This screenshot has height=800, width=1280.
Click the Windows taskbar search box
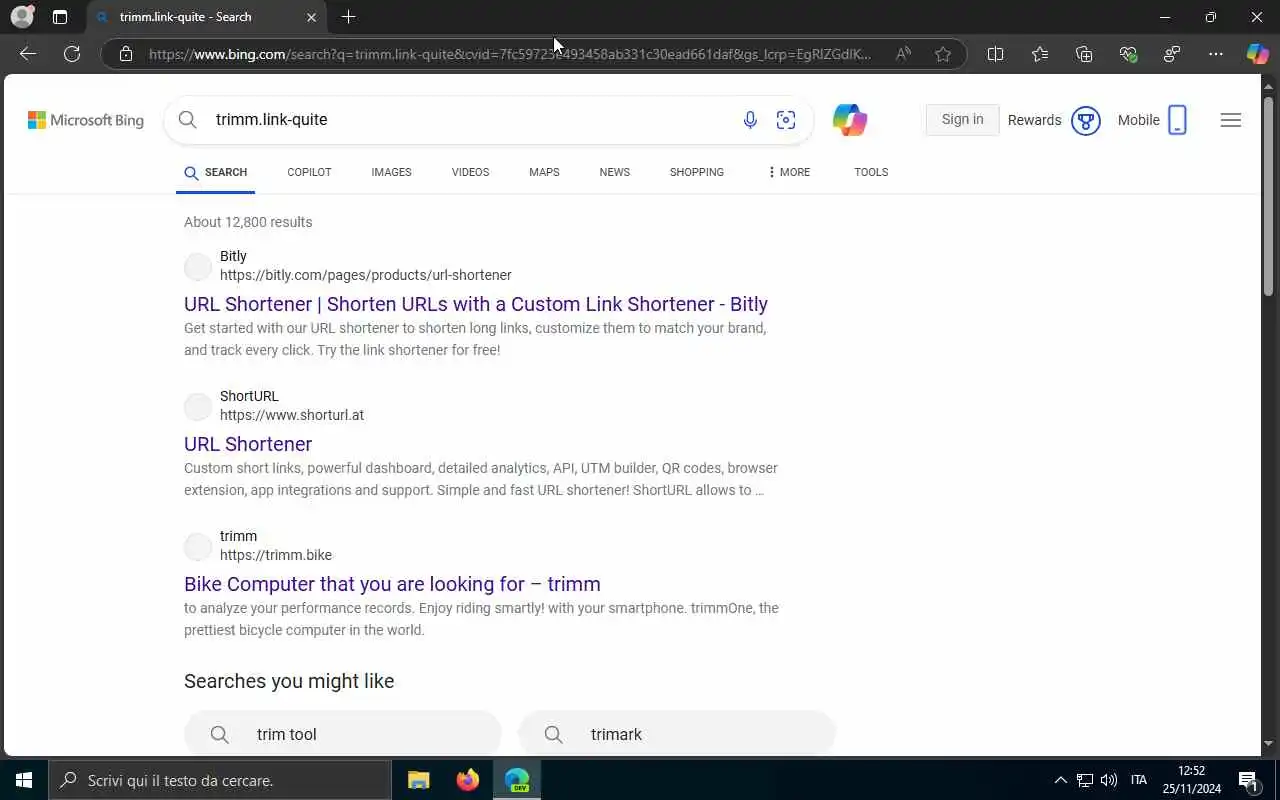(x=220, y=780)
